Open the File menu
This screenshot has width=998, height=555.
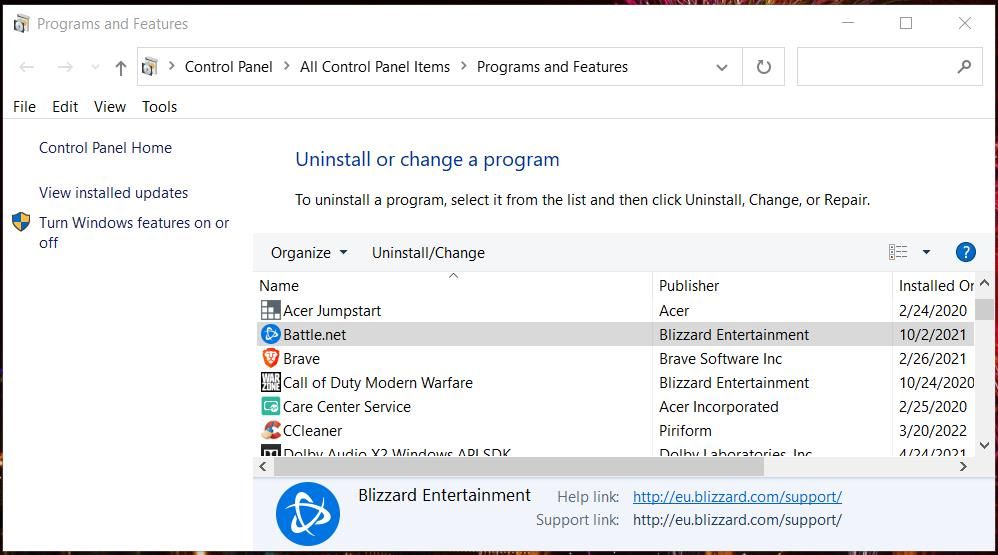pyautogui.click(x=24, y=106)
